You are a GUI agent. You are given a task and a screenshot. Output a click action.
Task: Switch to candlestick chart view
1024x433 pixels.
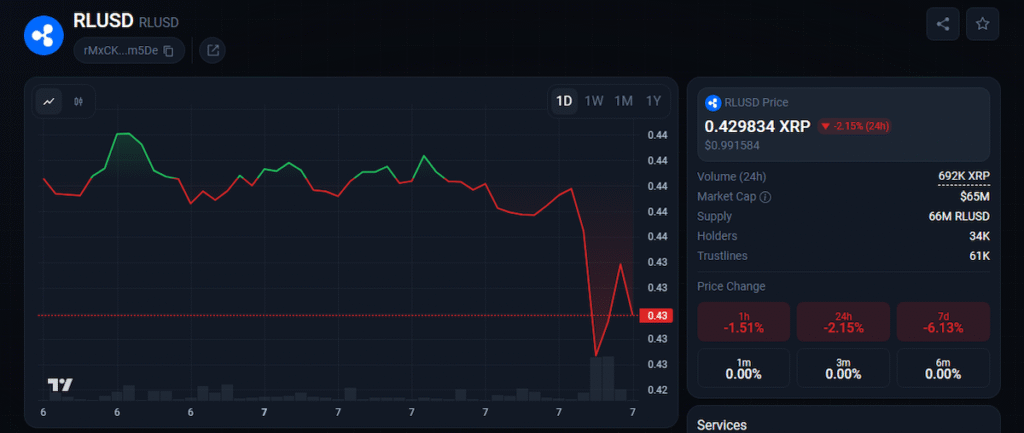(79, 101)
